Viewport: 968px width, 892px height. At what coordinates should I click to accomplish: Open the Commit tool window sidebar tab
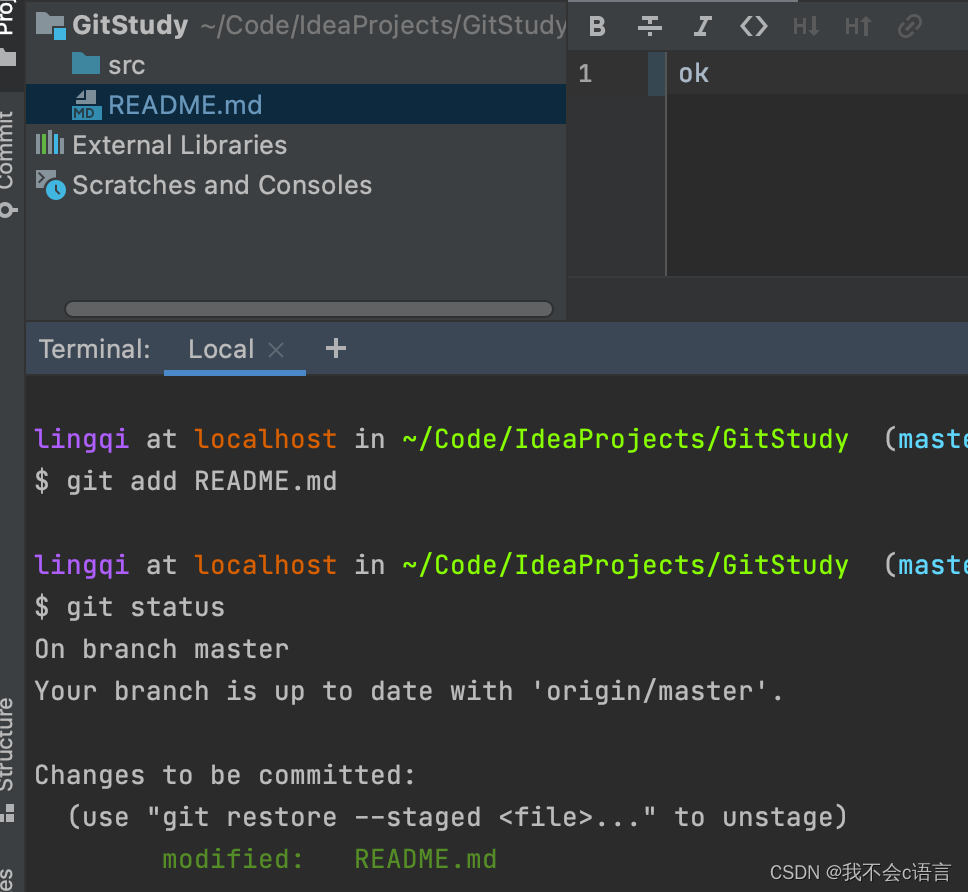[8, 164]
